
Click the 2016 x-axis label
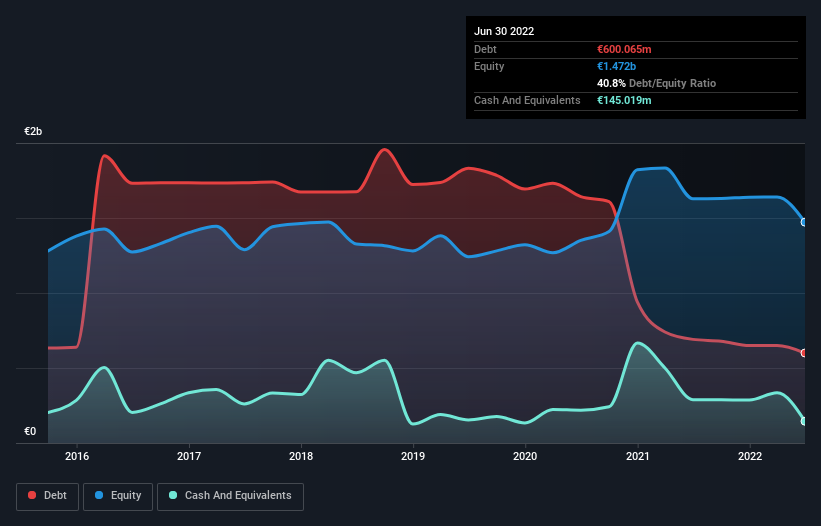[x=77, y=456]
